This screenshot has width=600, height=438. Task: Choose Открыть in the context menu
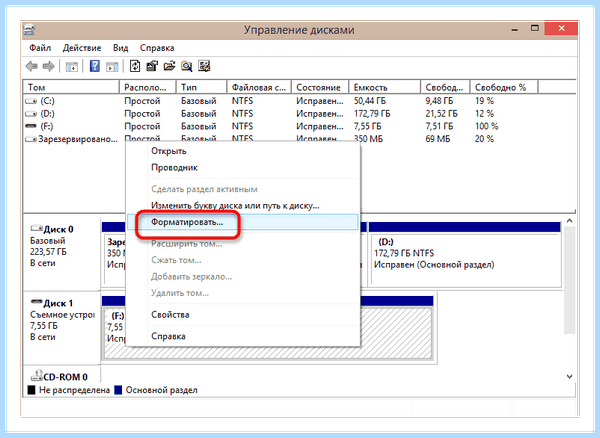(x=243, y=151)
